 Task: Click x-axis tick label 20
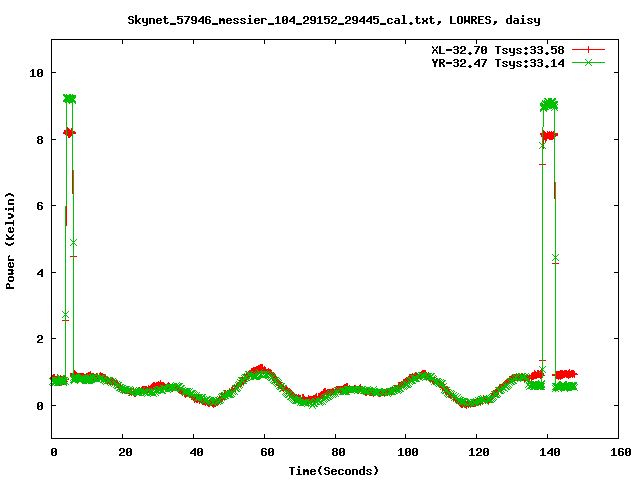pyautogui.click(x=125, y=452)
